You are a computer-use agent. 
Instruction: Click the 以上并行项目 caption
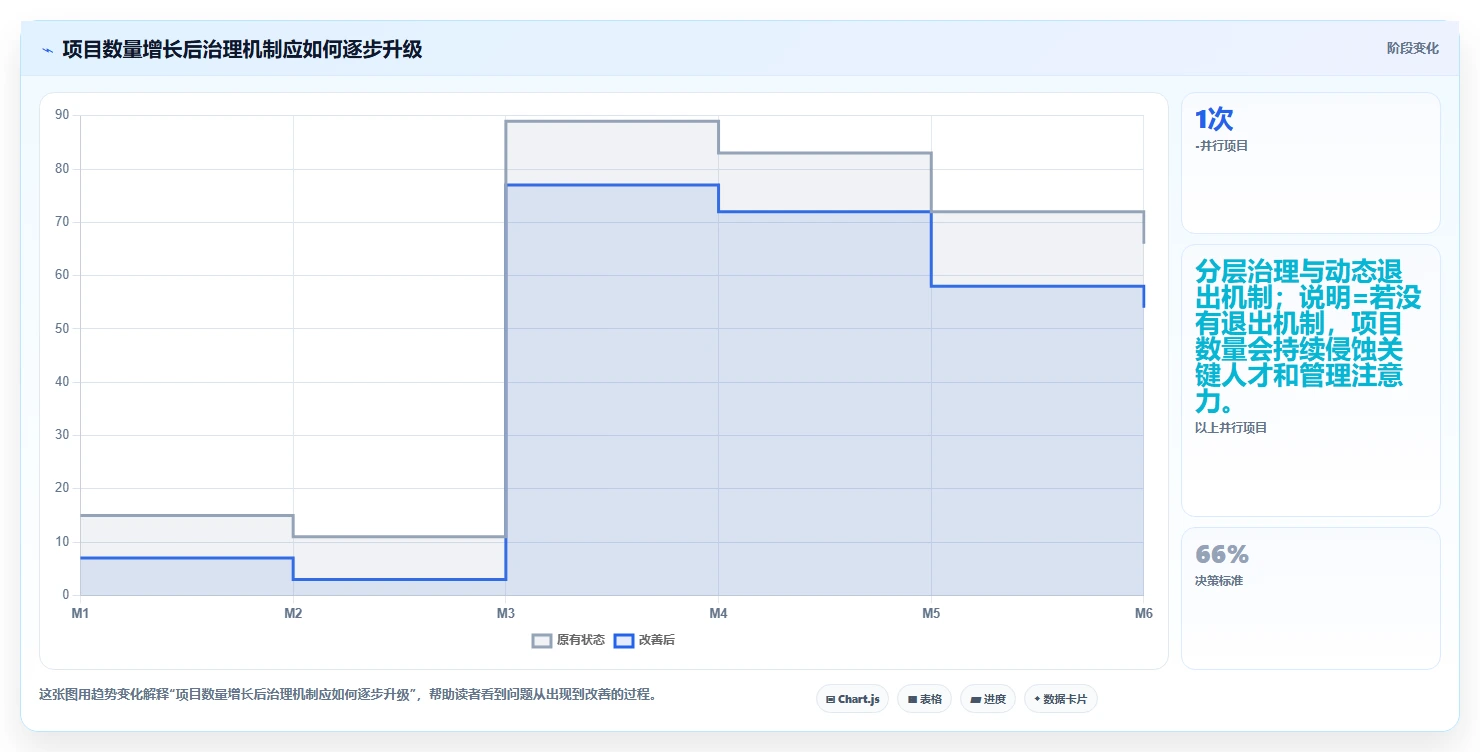1231,428
